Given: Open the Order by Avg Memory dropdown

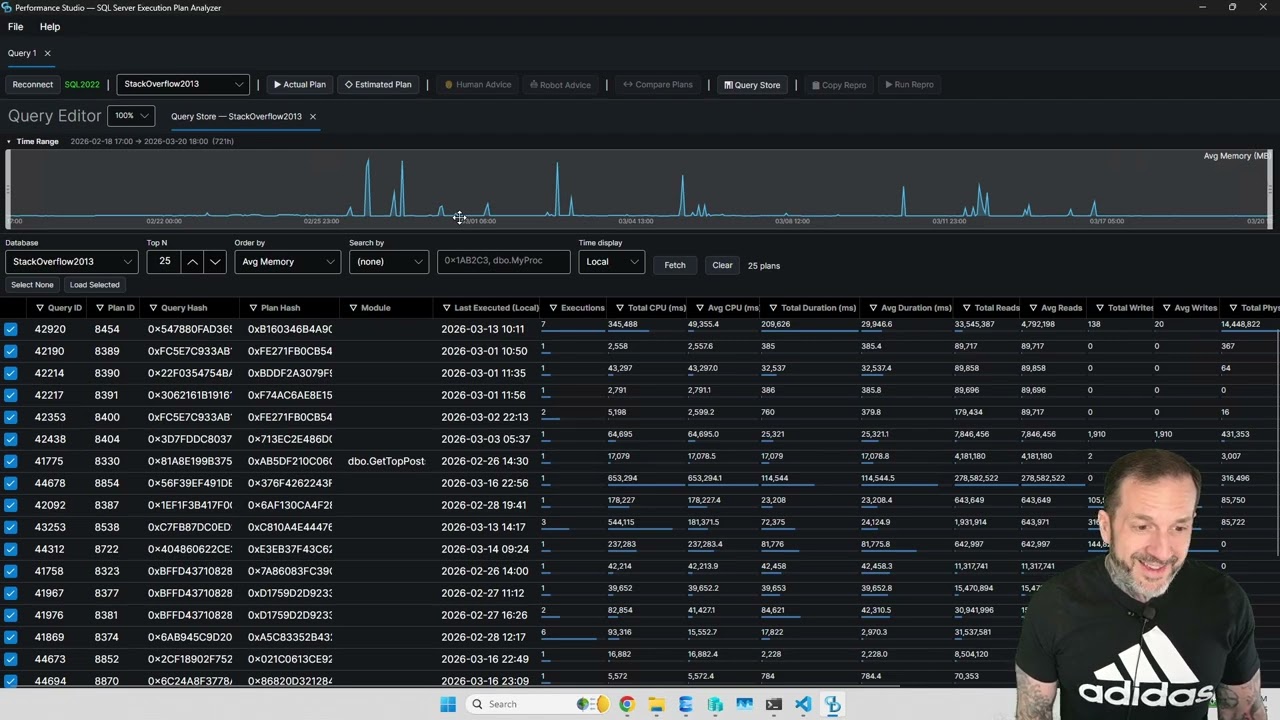Looking at the screenshot, I should pyautogui.click(x=287, y=262).
